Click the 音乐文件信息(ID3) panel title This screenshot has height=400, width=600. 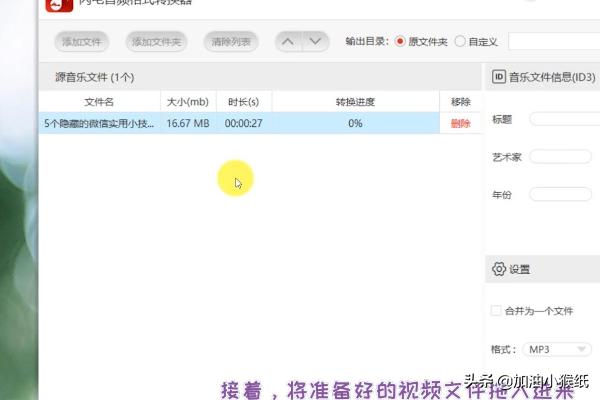click(x=552, y=77)
